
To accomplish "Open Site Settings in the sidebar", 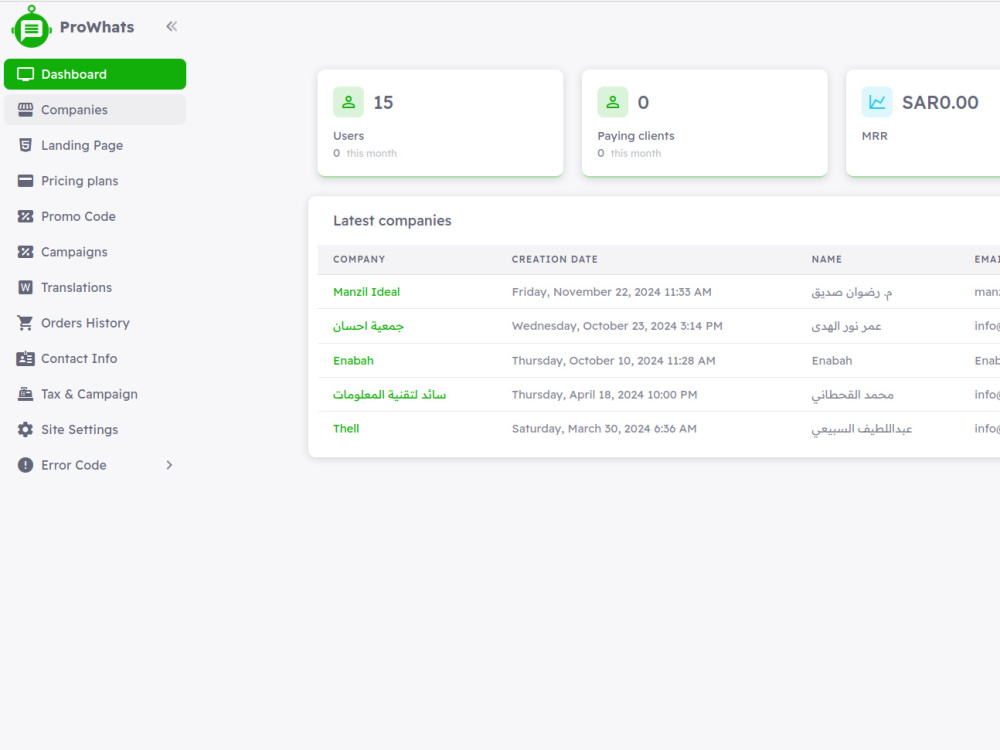I will (x=95, y=430).
